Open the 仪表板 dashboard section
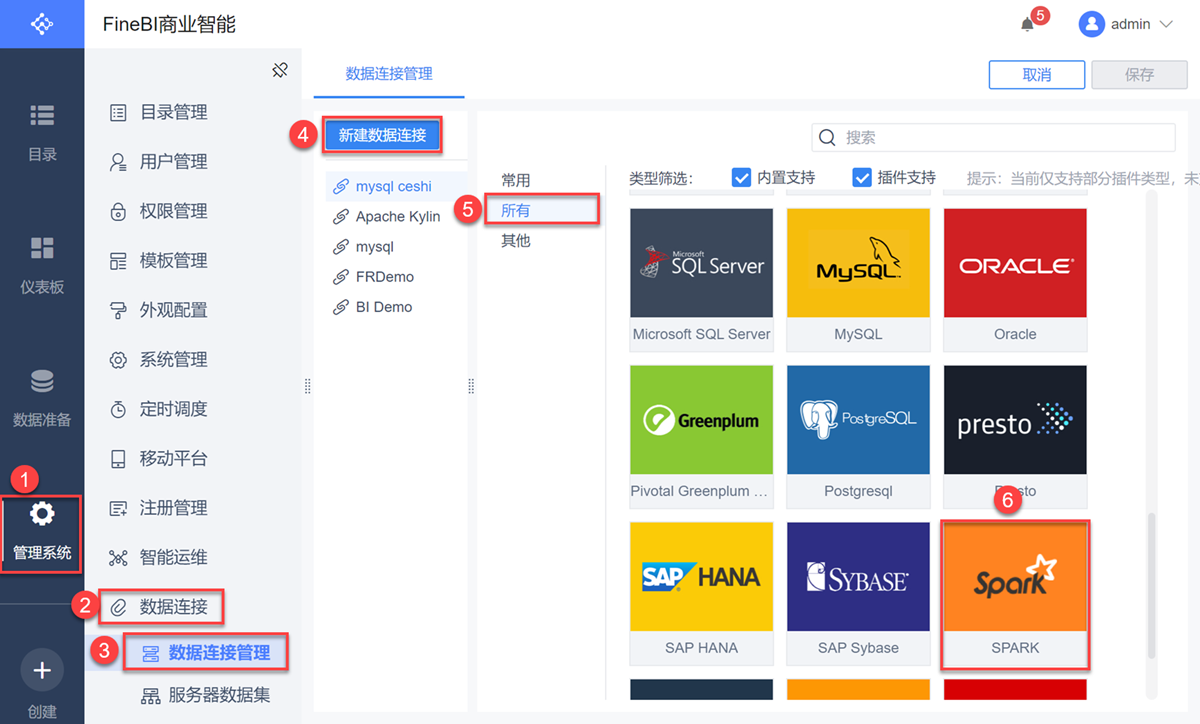The width and height of the screenshot is (1200, 724). click(42, 265)
